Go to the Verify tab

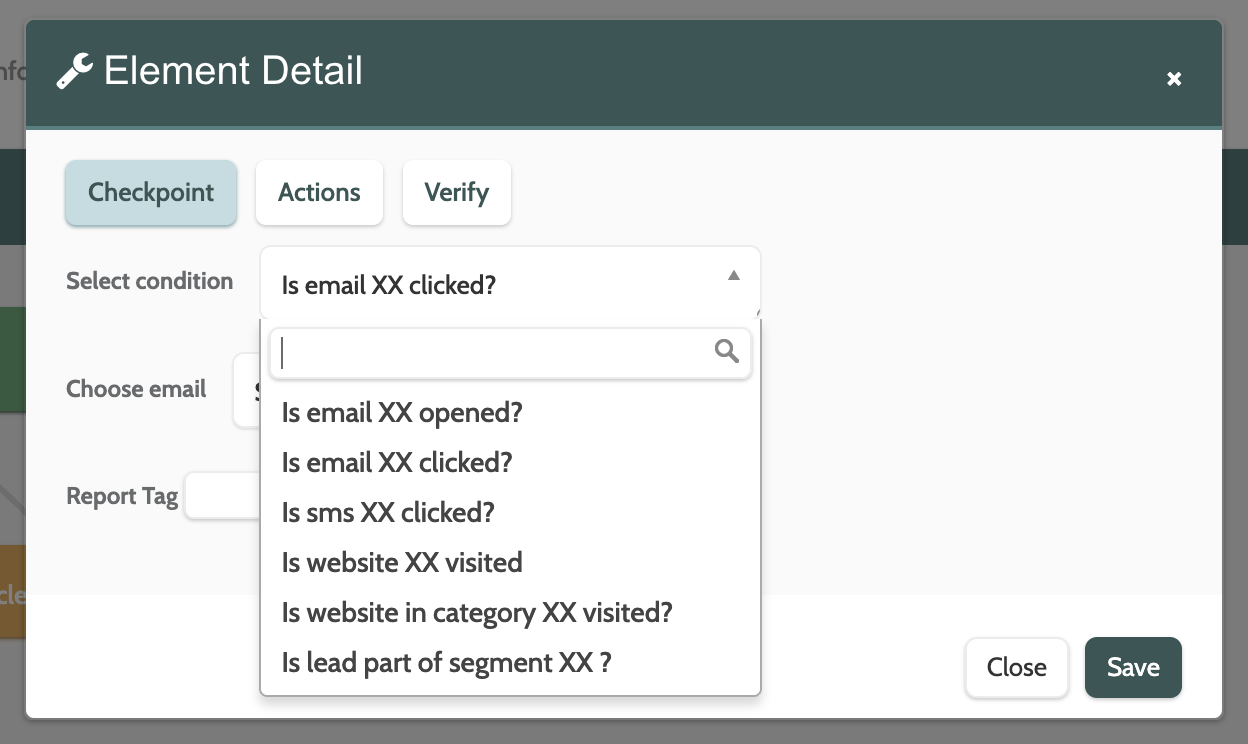[456, 193]
